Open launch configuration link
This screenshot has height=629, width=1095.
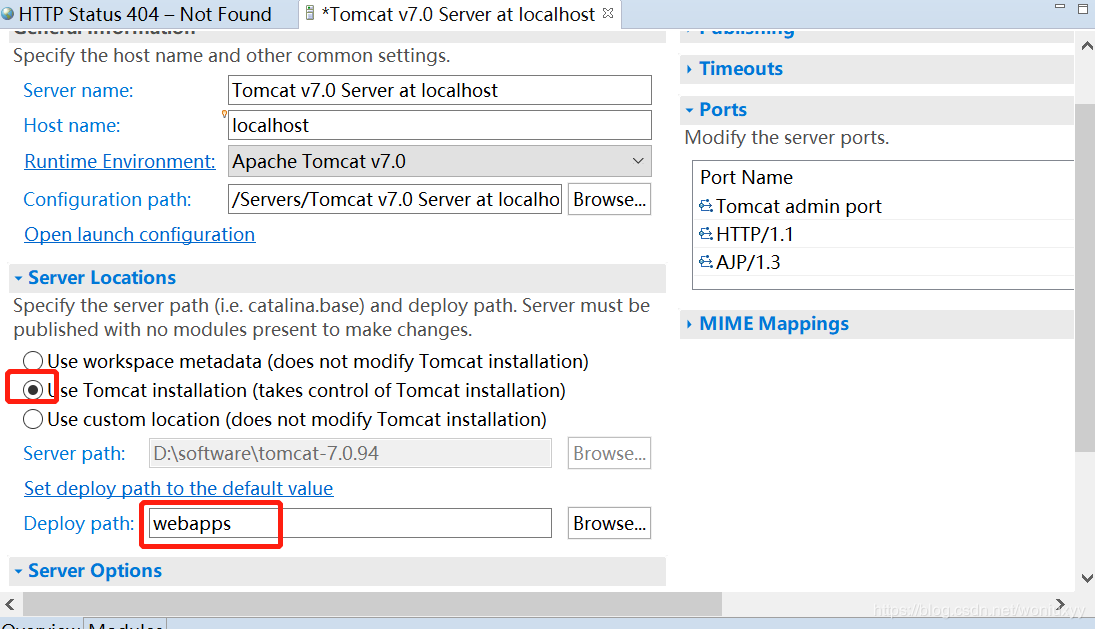pyautogui.click(x=140, y=235)
